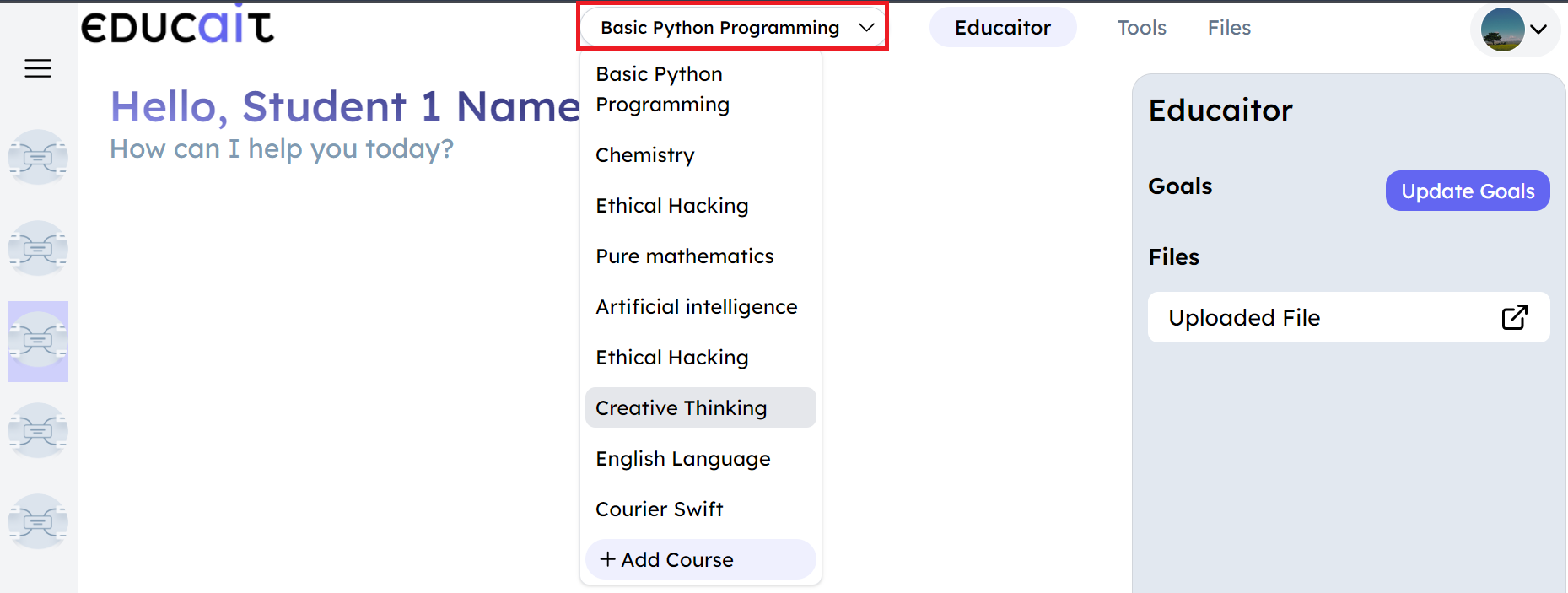Choose Creative Thinking course option

point(682,408)
